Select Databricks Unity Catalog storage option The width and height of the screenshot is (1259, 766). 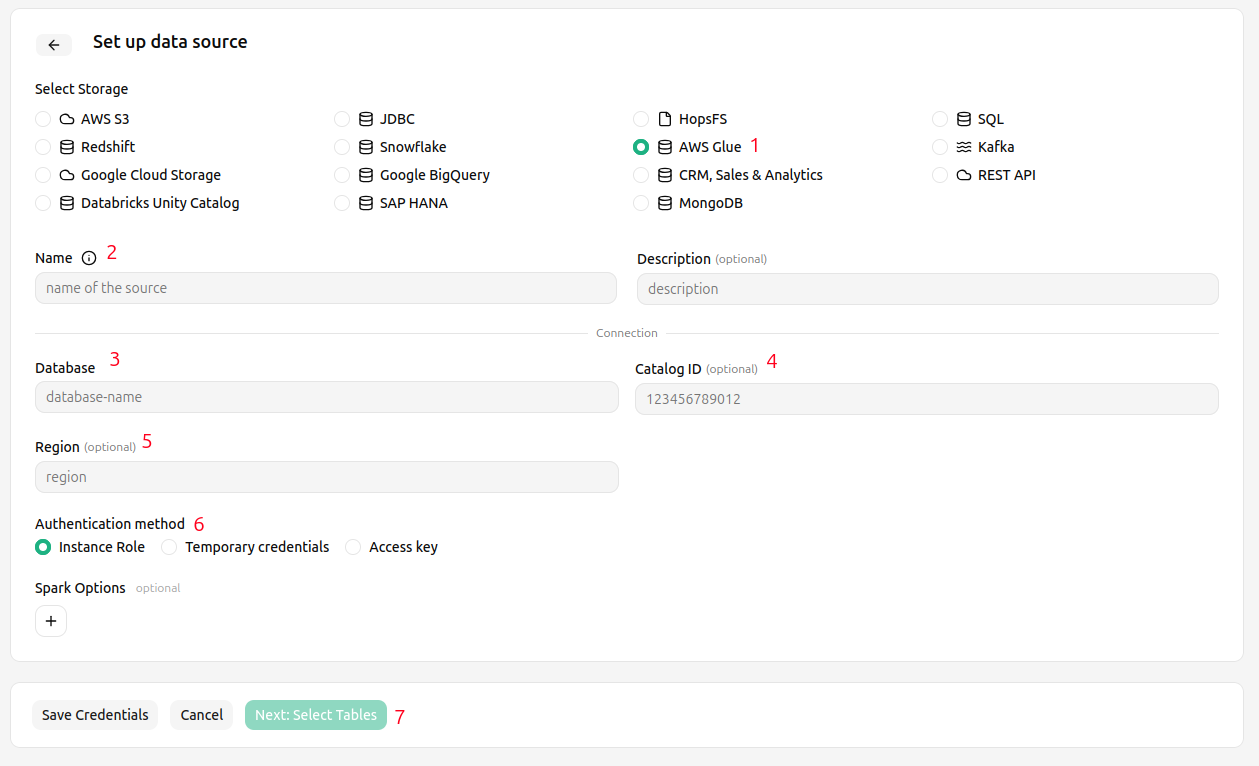point(43,203)
